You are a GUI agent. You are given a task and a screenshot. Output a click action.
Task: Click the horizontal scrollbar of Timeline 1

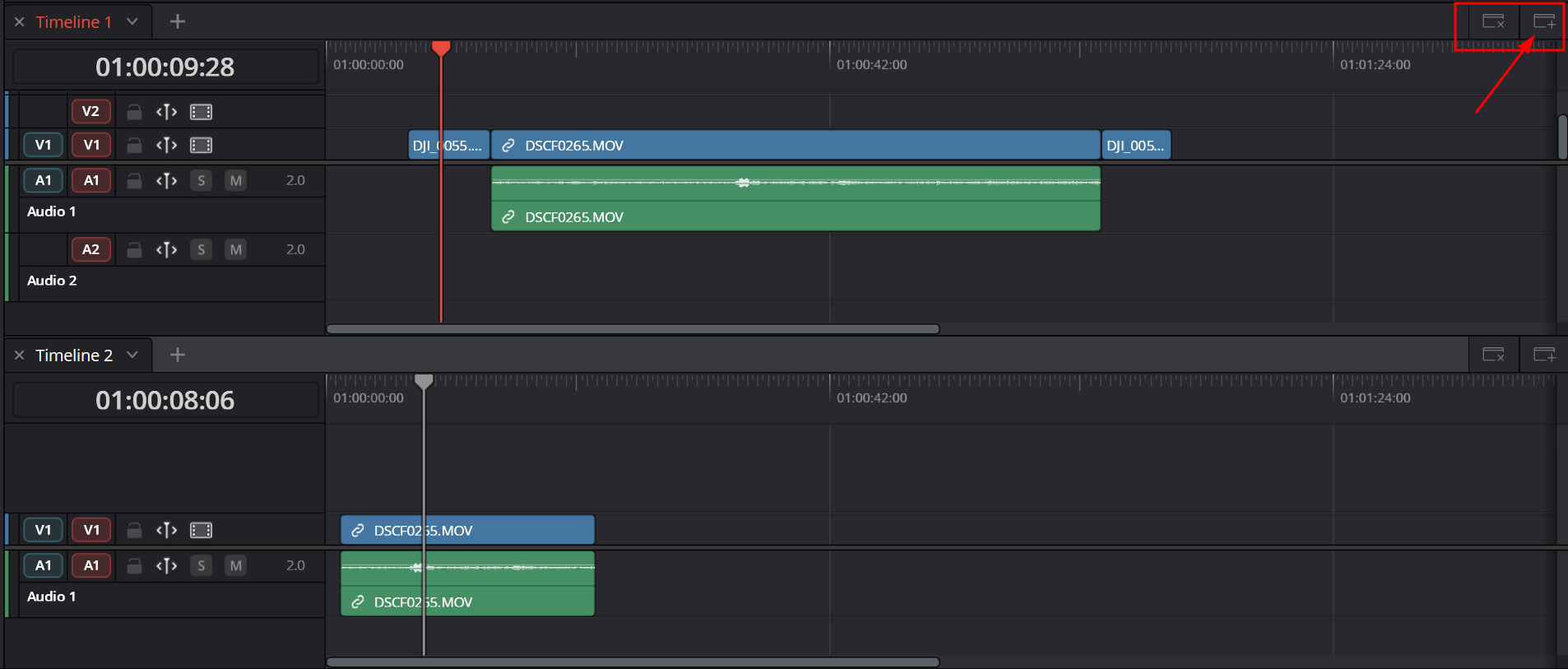pyautogui.click(x=633, y=329)
